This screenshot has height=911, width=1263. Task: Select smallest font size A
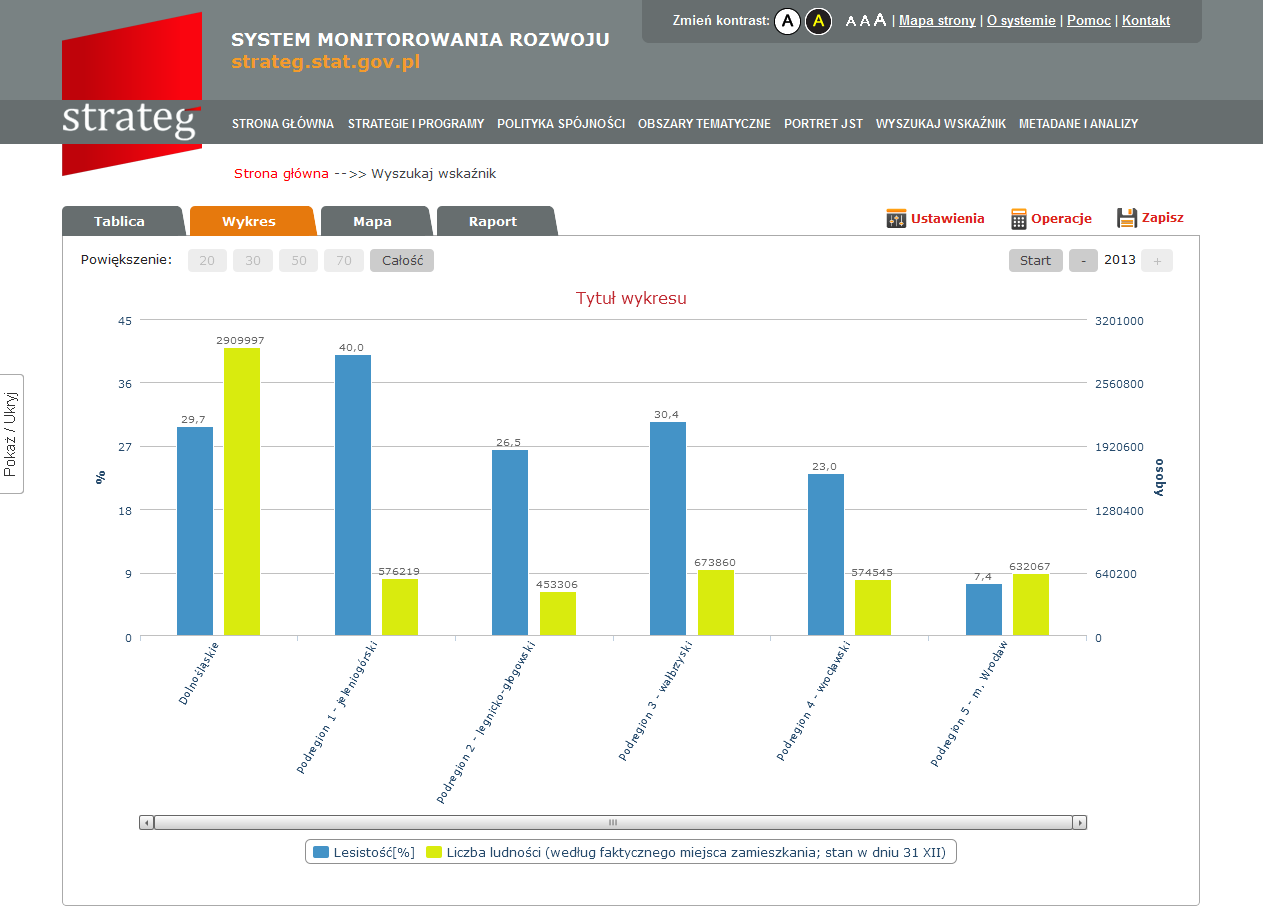tap(851, 21)
